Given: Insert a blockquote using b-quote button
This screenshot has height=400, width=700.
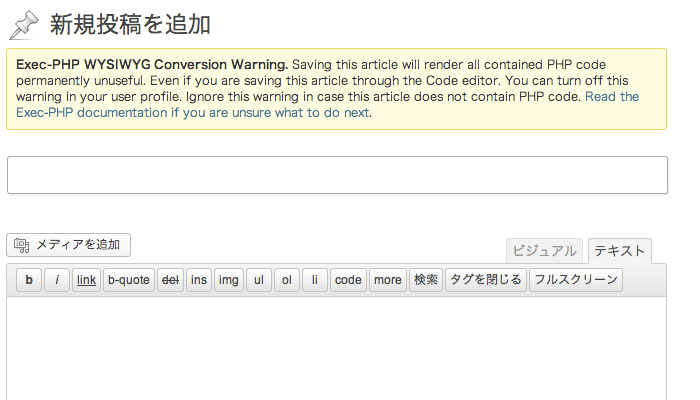Looking at the screenshot, I should coord(128,280).
